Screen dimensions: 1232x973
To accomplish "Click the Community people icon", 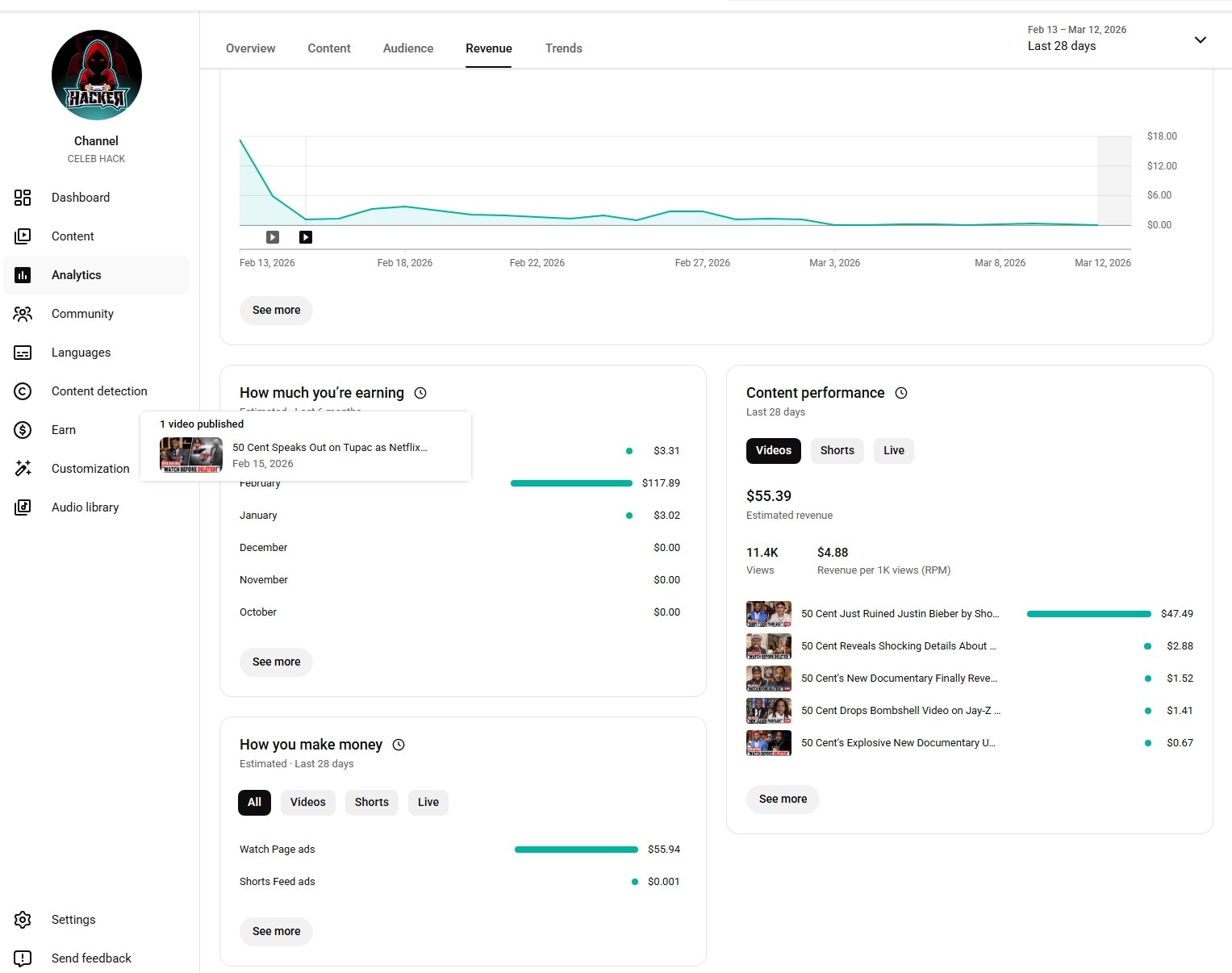I will (x=23, y=314).
